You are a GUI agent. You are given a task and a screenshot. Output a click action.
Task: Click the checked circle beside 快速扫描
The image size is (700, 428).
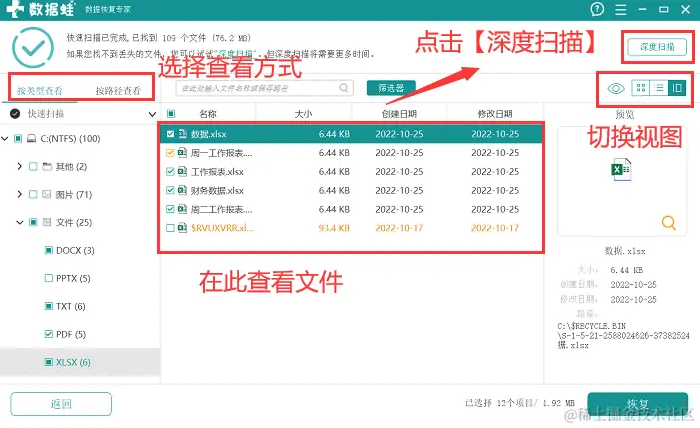[x=15, y=114]
